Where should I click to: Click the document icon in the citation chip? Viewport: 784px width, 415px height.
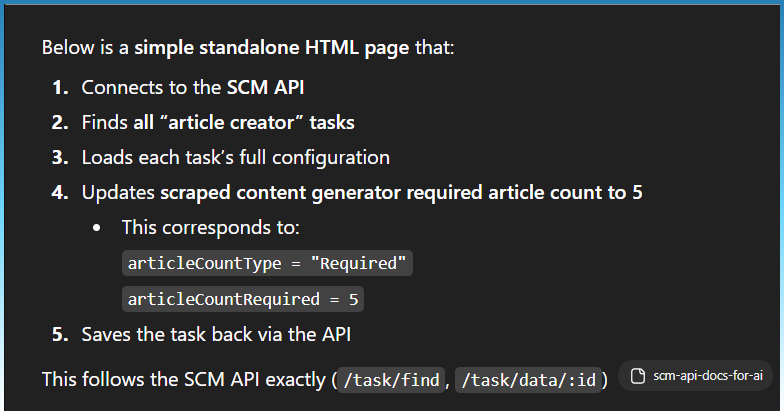coord(637,376)
